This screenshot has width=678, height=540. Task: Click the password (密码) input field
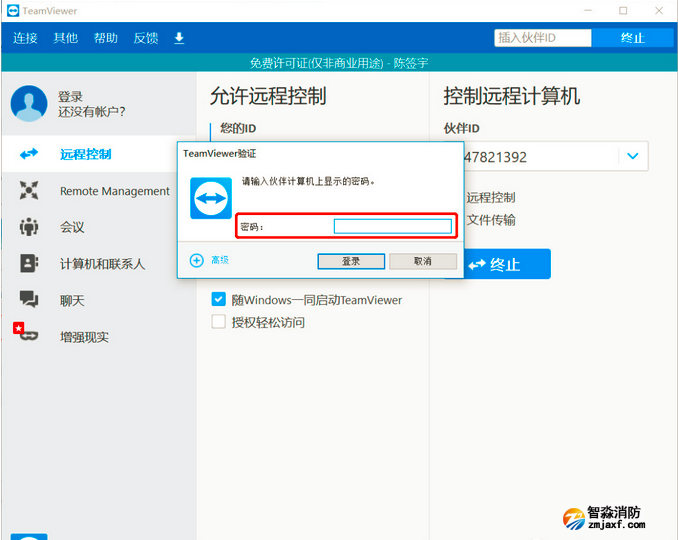[x=392, y=227]
